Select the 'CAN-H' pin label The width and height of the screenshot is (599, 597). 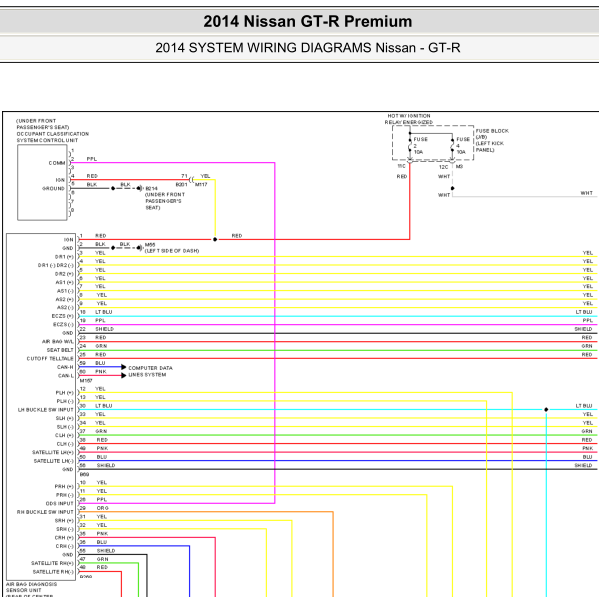[65, 367]
